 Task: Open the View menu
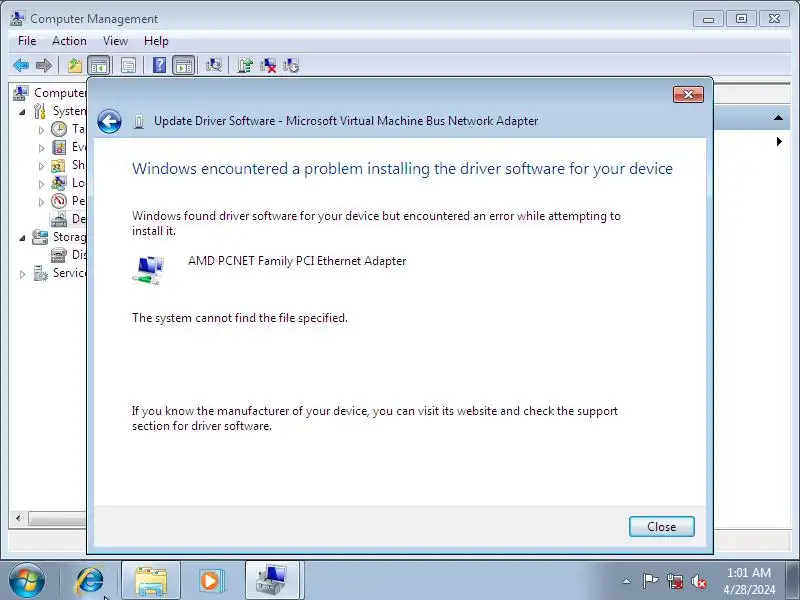(x=115, y=41)
